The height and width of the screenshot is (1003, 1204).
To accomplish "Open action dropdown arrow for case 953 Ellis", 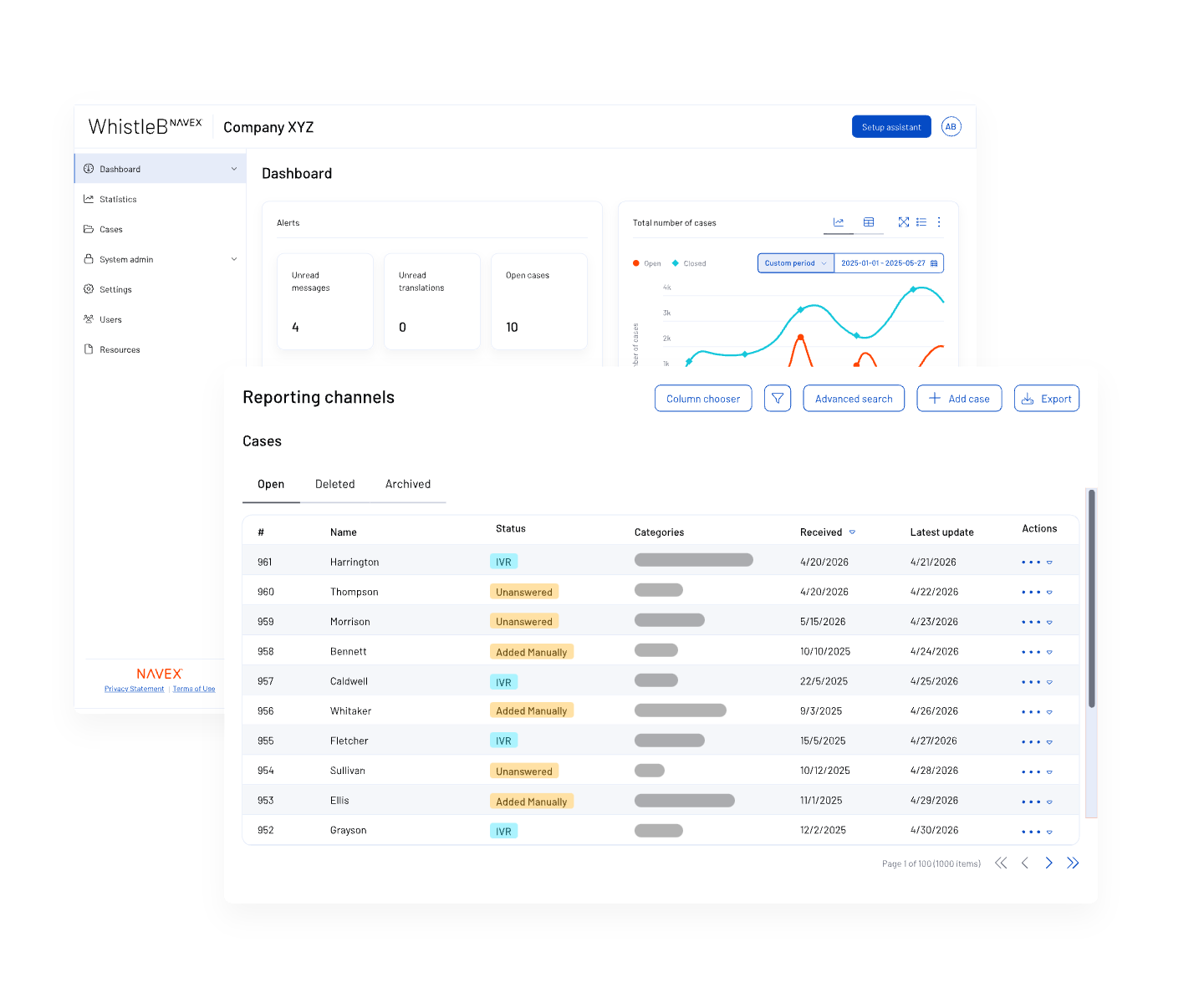I will (1049, 802).
